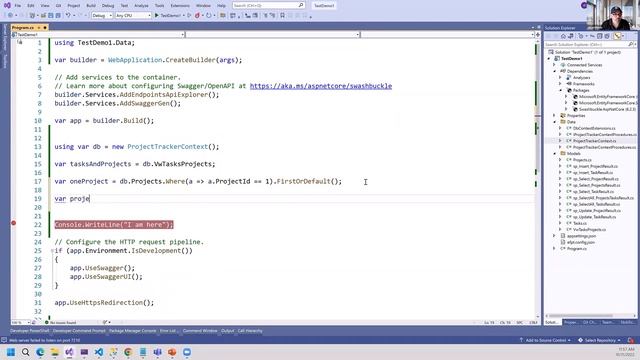The image size is (640, 360).
Task: Click Collapse All icon in Solution Explorer
Action: coord(600,36)
